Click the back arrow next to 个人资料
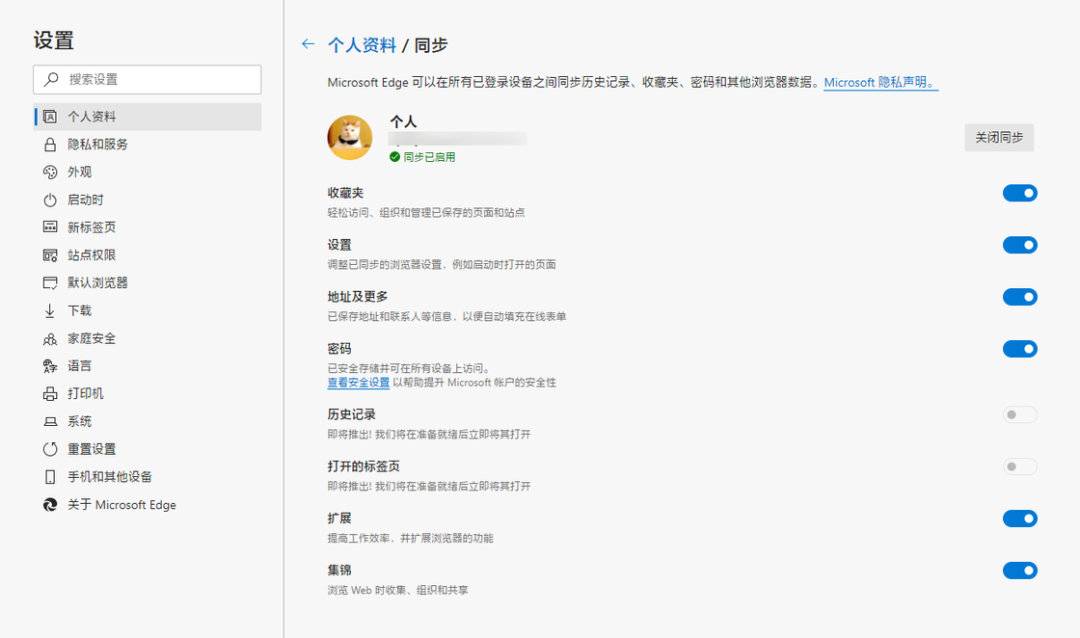Viewport: 1080px width, 638px height. coord(308,44)
